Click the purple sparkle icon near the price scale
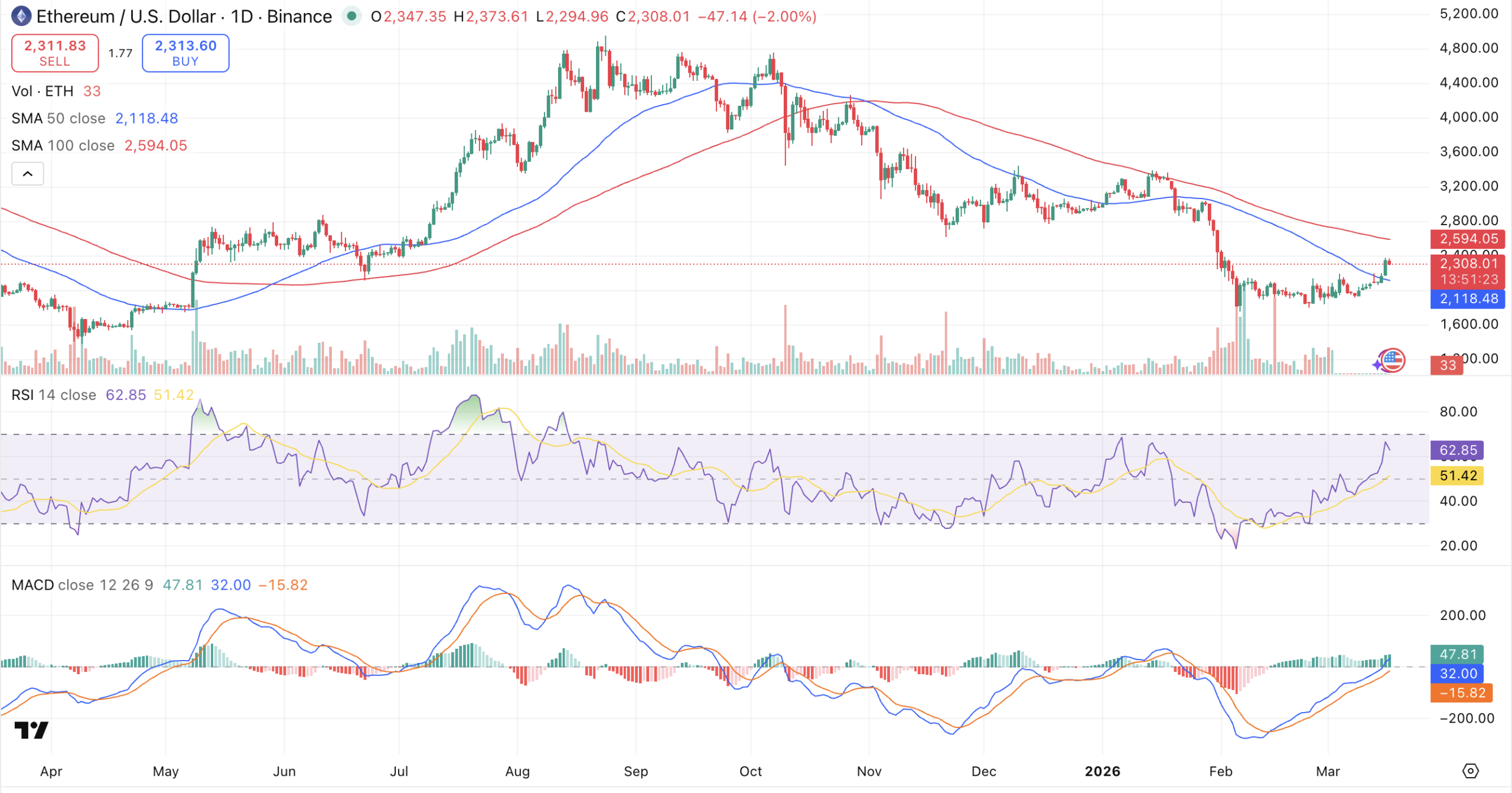 pyautogui.click(x=1377, y=365)
